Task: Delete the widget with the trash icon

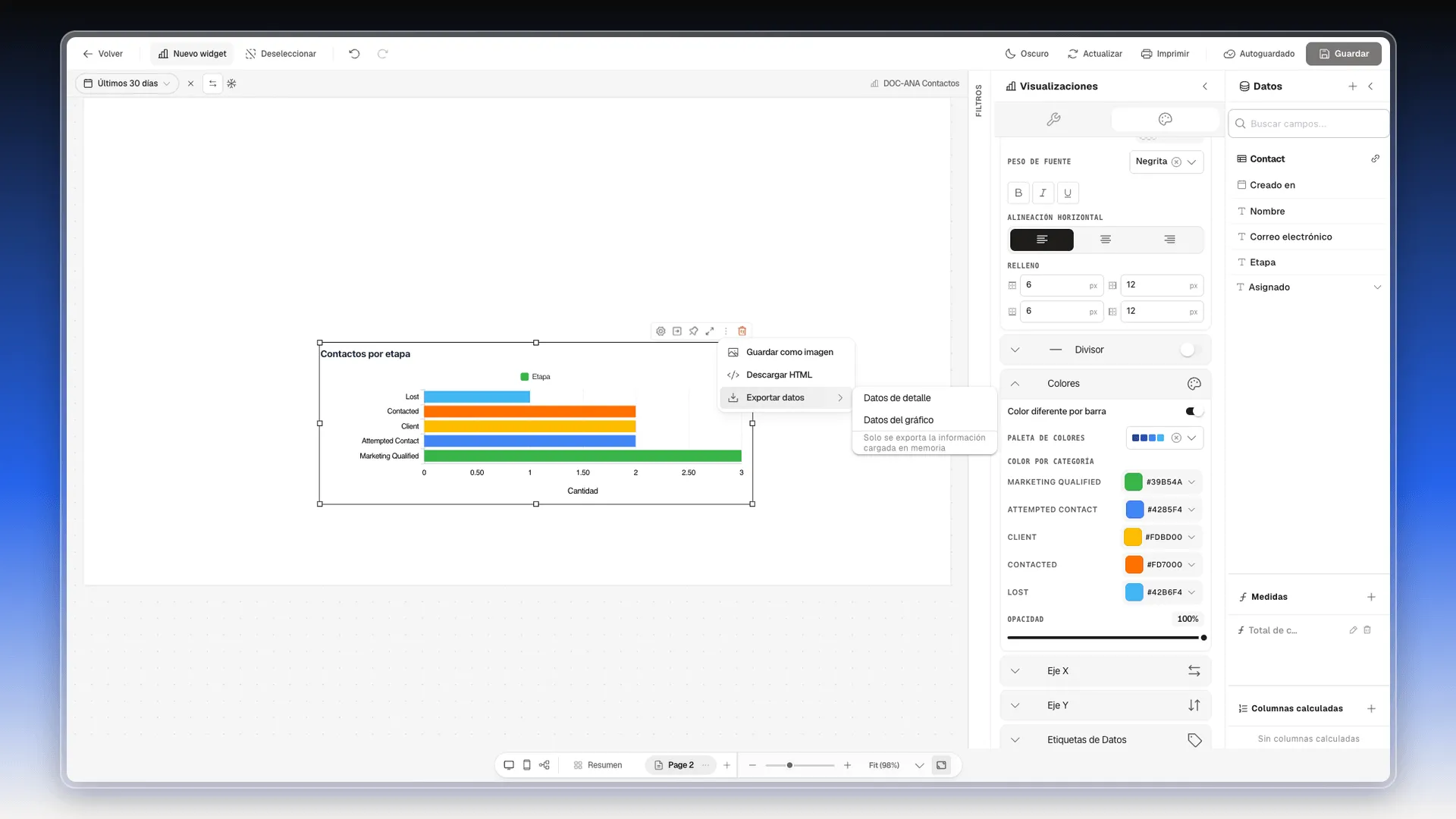Action: click(742, 331)
